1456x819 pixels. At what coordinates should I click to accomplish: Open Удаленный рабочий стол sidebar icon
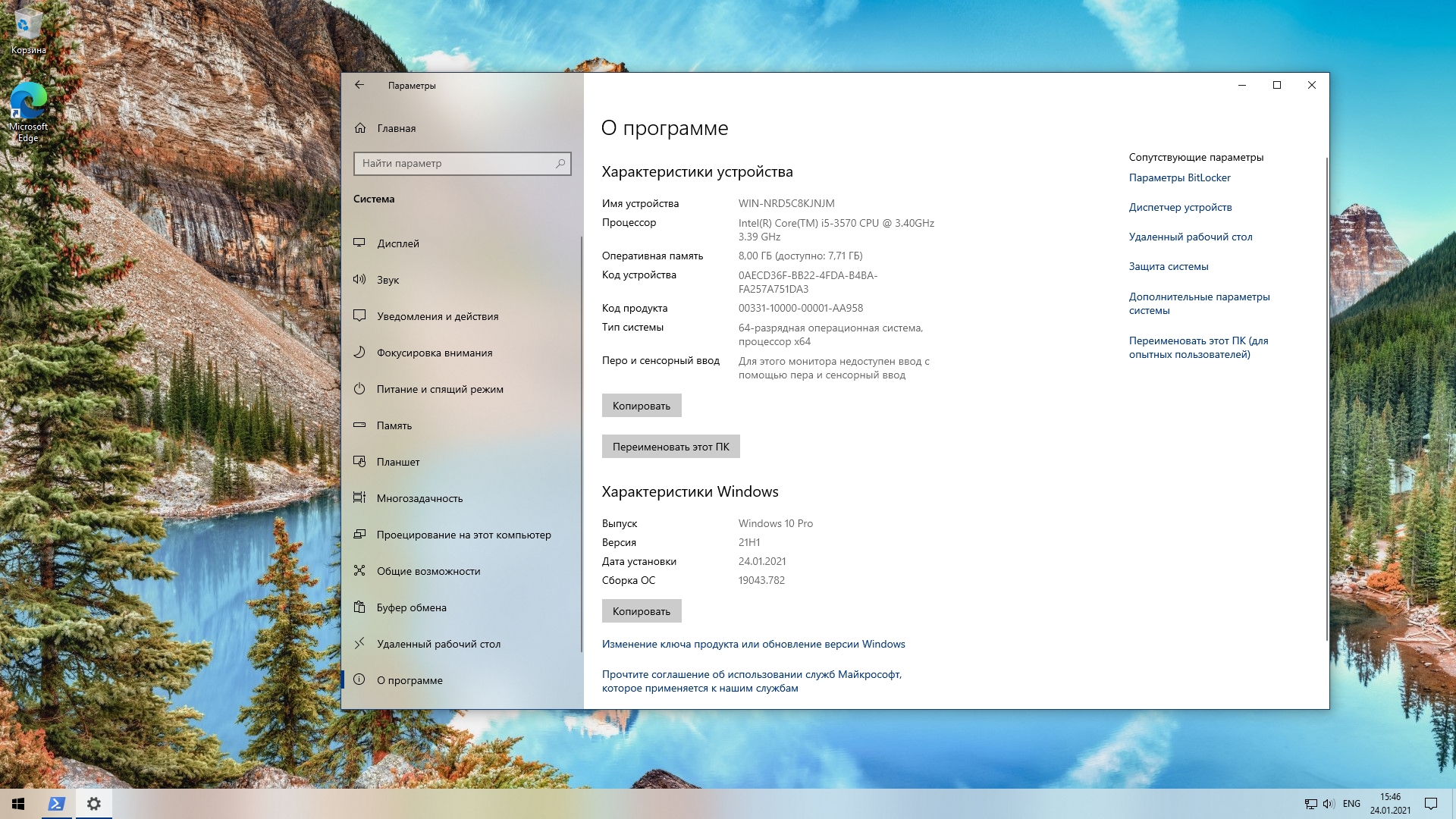359,643
